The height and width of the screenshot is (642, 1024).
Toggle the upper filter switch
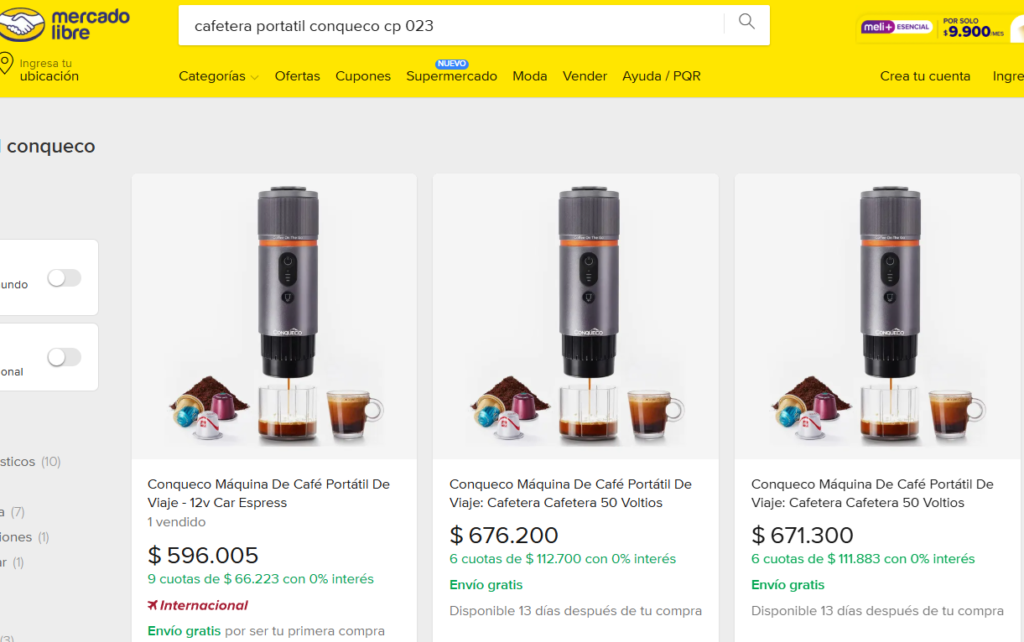point(64,278)
